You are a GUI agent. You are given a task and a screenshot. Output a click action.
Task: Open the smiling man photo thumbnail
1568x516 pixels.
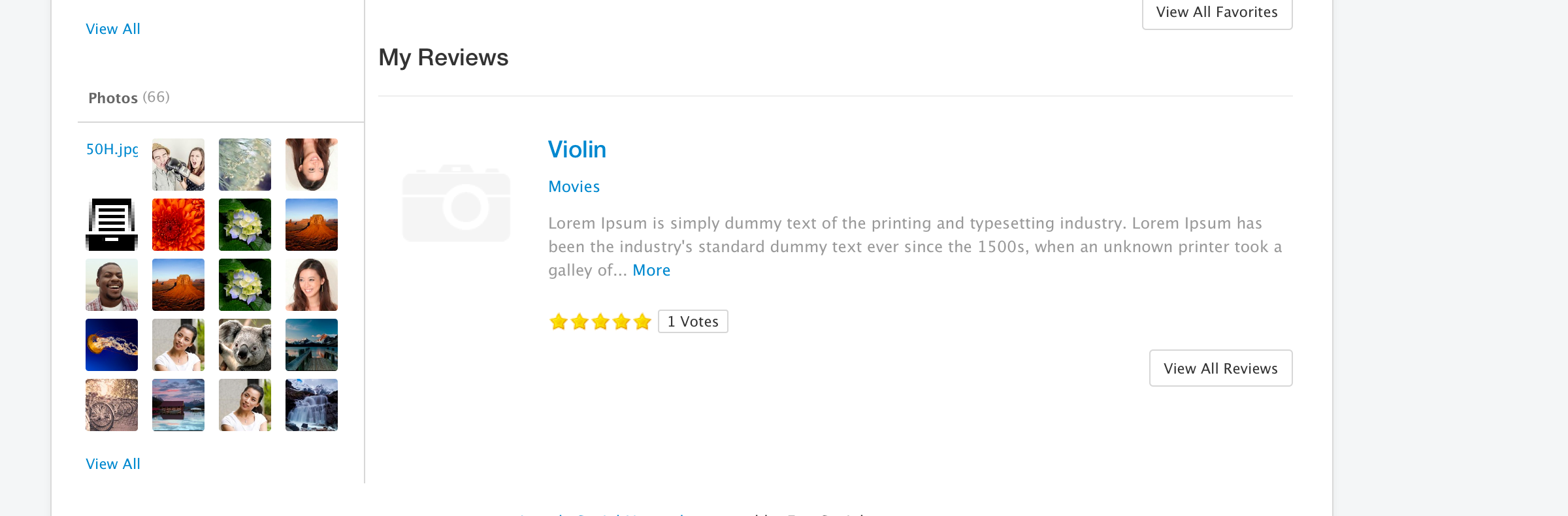112,285
